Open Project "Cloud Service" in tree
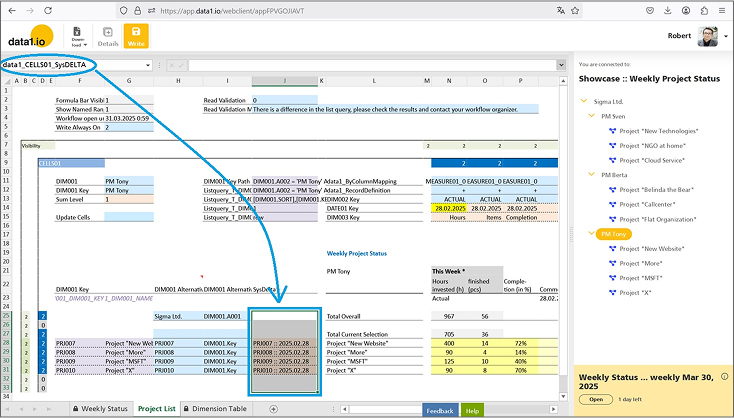Image resolution: width=734 pixels, height=418 pixels. 652,160
